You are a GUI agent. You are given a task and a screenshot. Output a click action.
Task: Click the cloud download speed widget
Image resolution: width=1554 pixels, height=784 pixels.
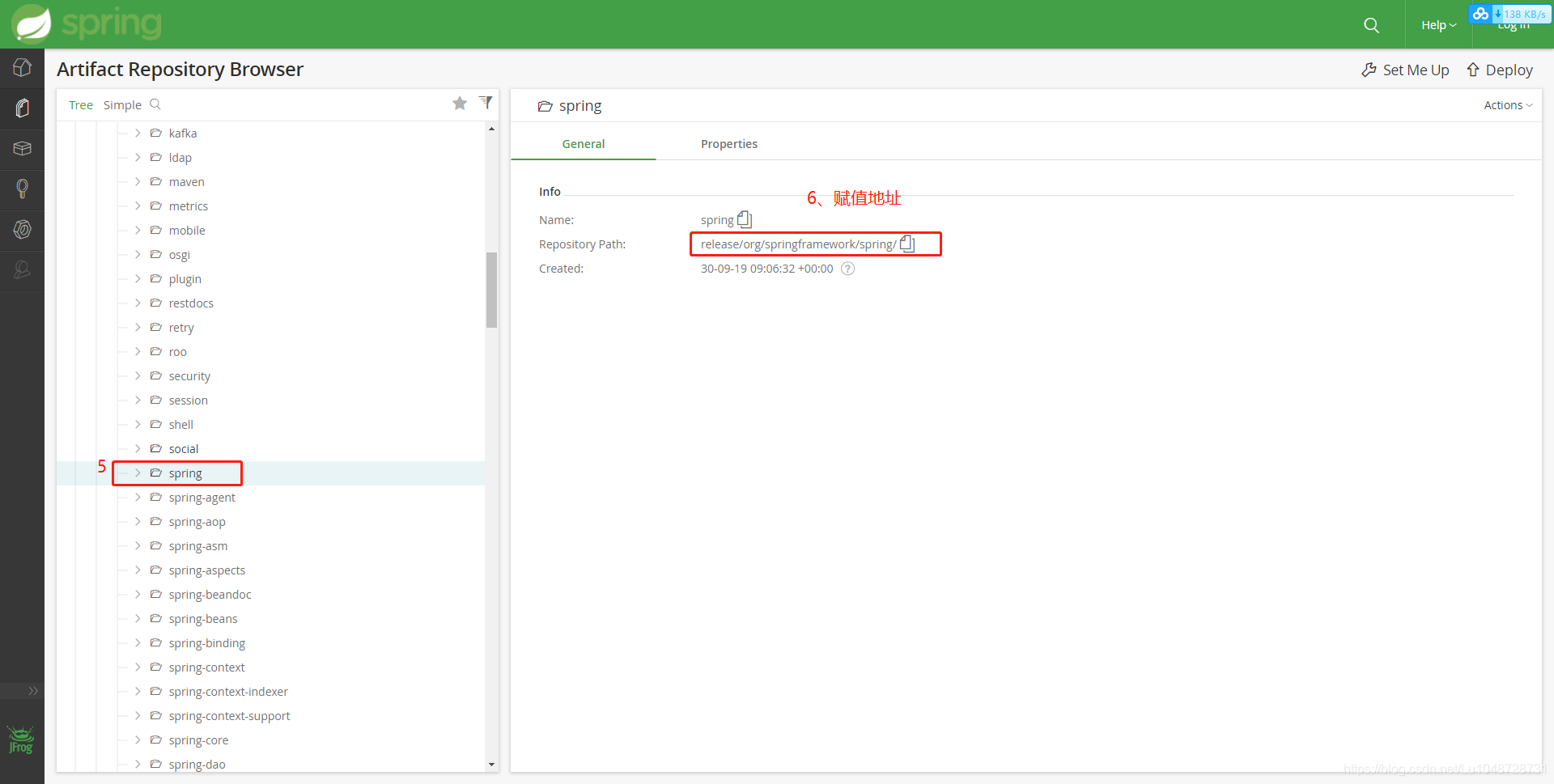pyautogui.click(x=1509, y=14)
